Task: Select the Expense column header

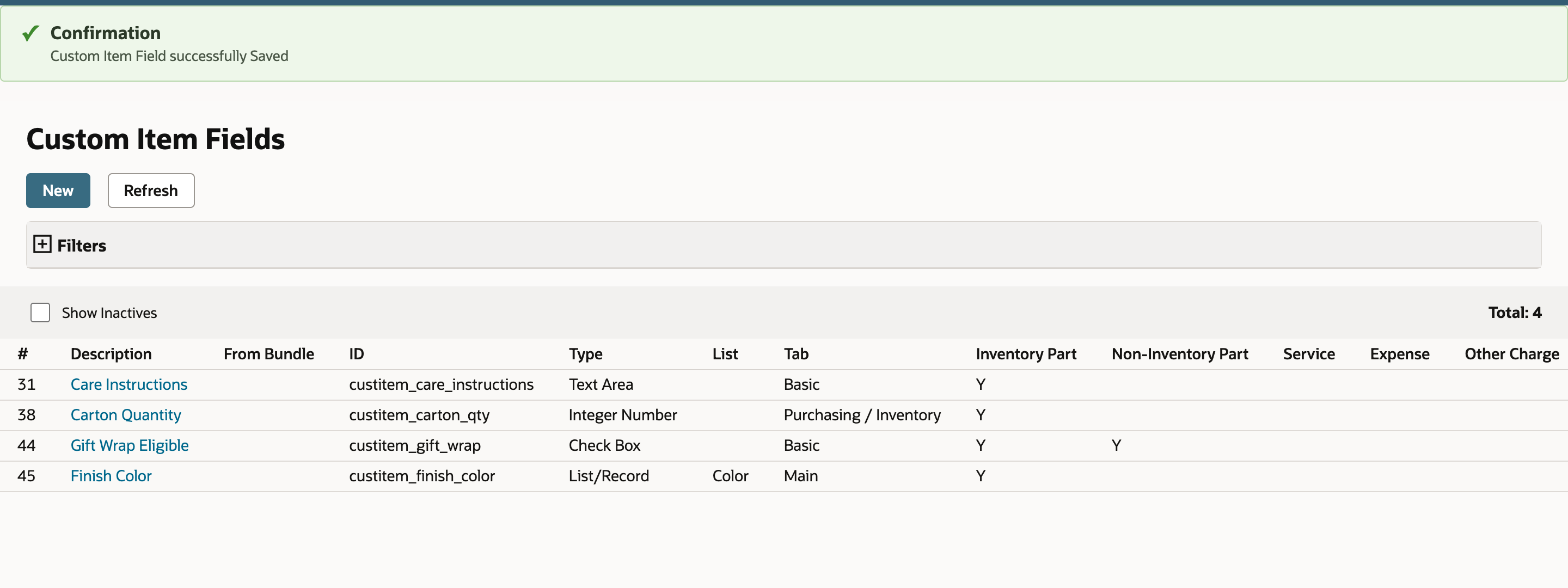Action: click(1399, 354)
